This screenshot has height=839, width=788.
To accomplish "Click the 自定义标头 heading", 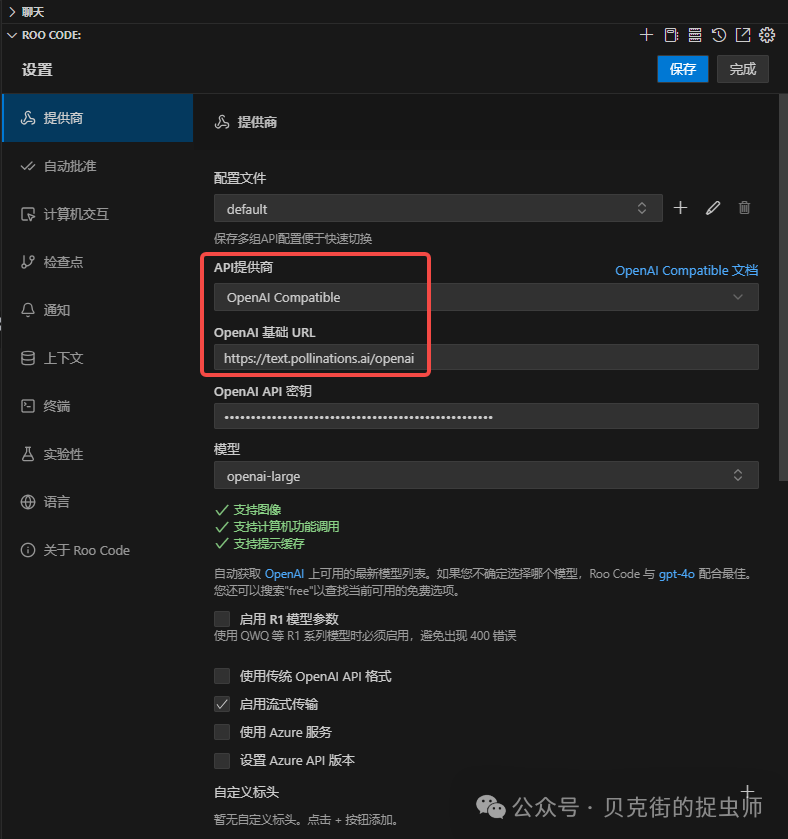I will (246, 792).
